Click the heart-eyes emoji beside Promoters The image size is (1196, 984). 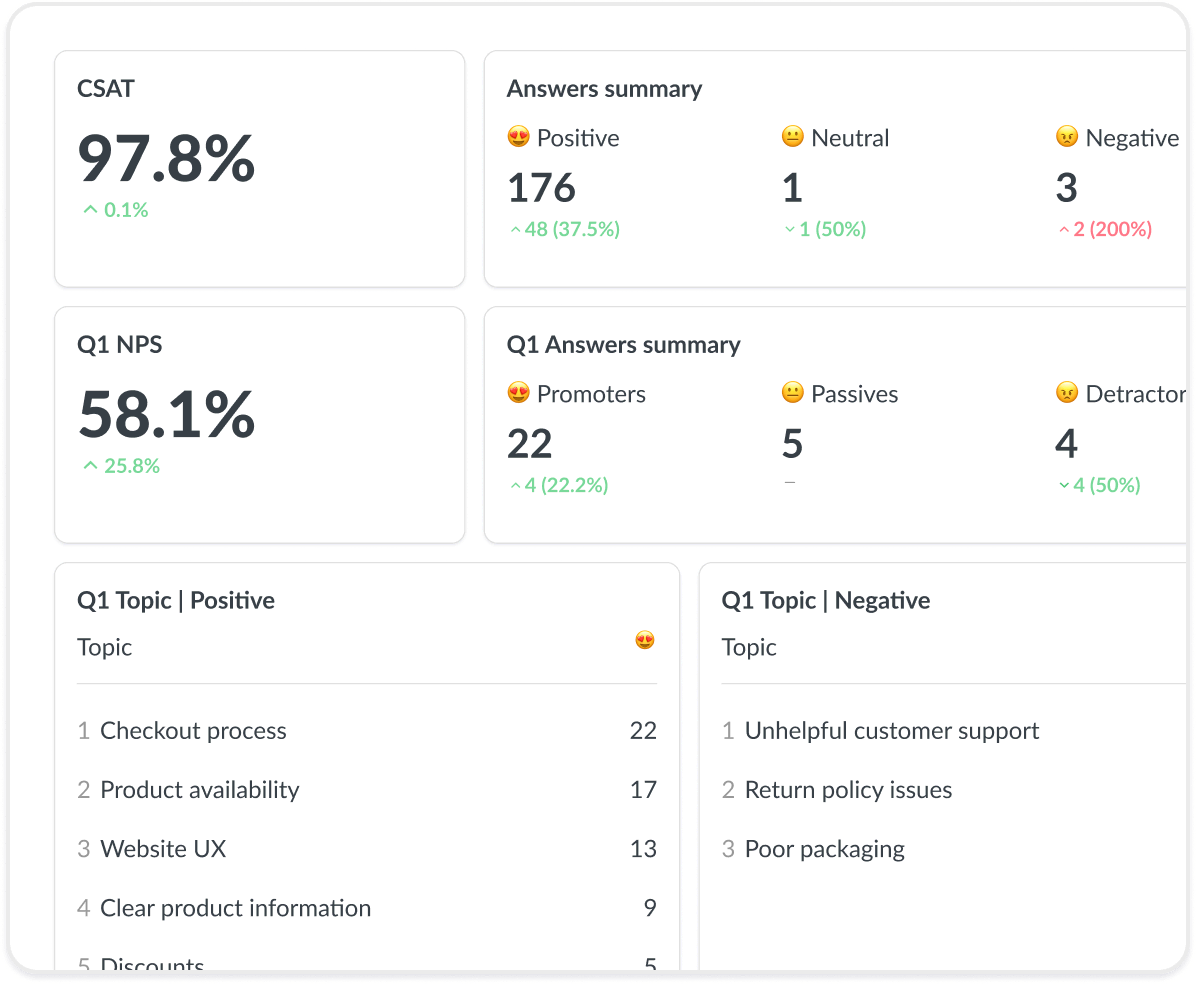pos(518,393)
